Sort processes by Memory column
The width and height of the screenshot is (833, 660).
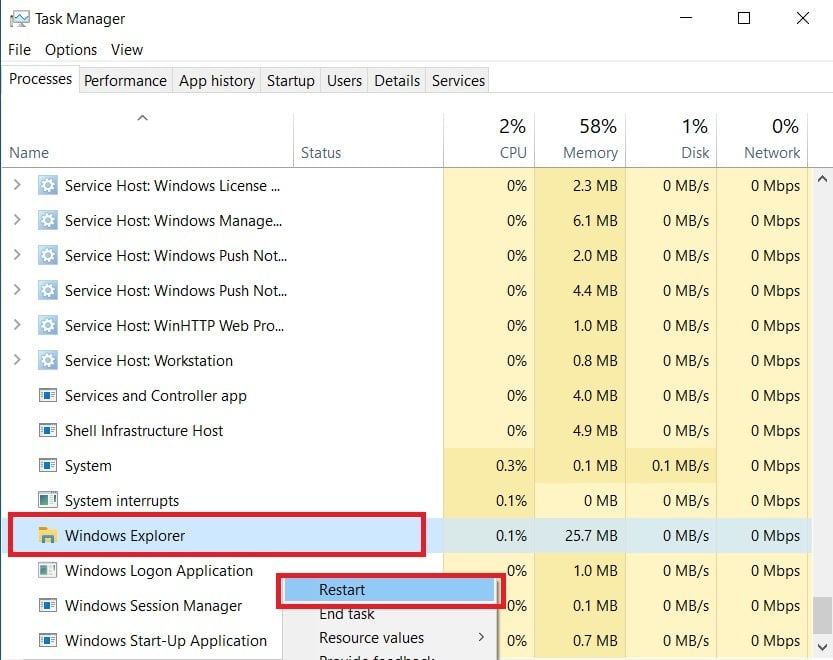[x=580, y=140]
